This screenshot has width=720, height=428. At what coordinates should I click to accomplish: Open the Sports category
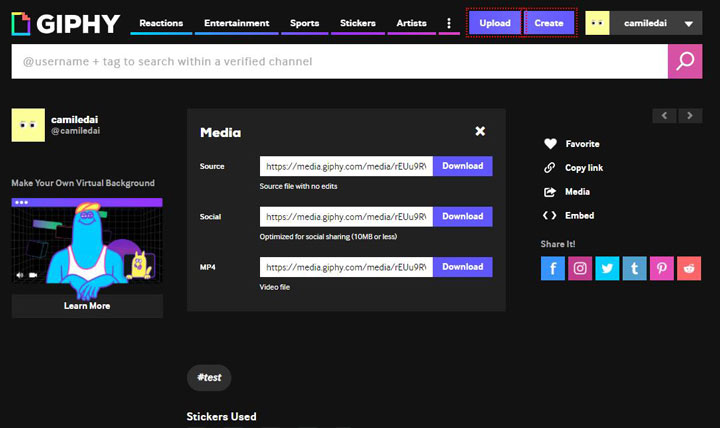(x=304, y=23)
